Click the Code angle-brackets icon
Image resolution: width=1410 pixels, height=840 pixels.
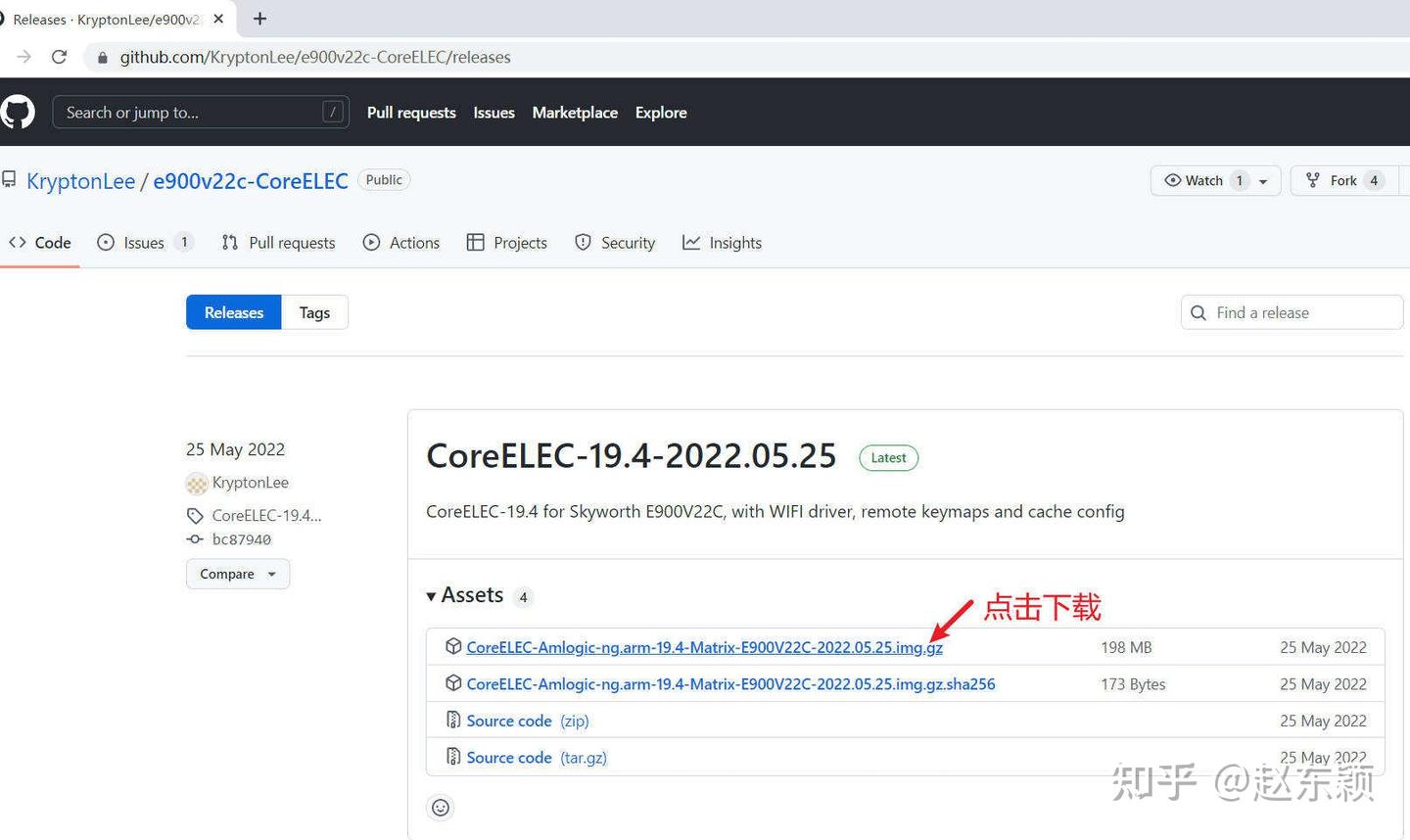point(18,242)
